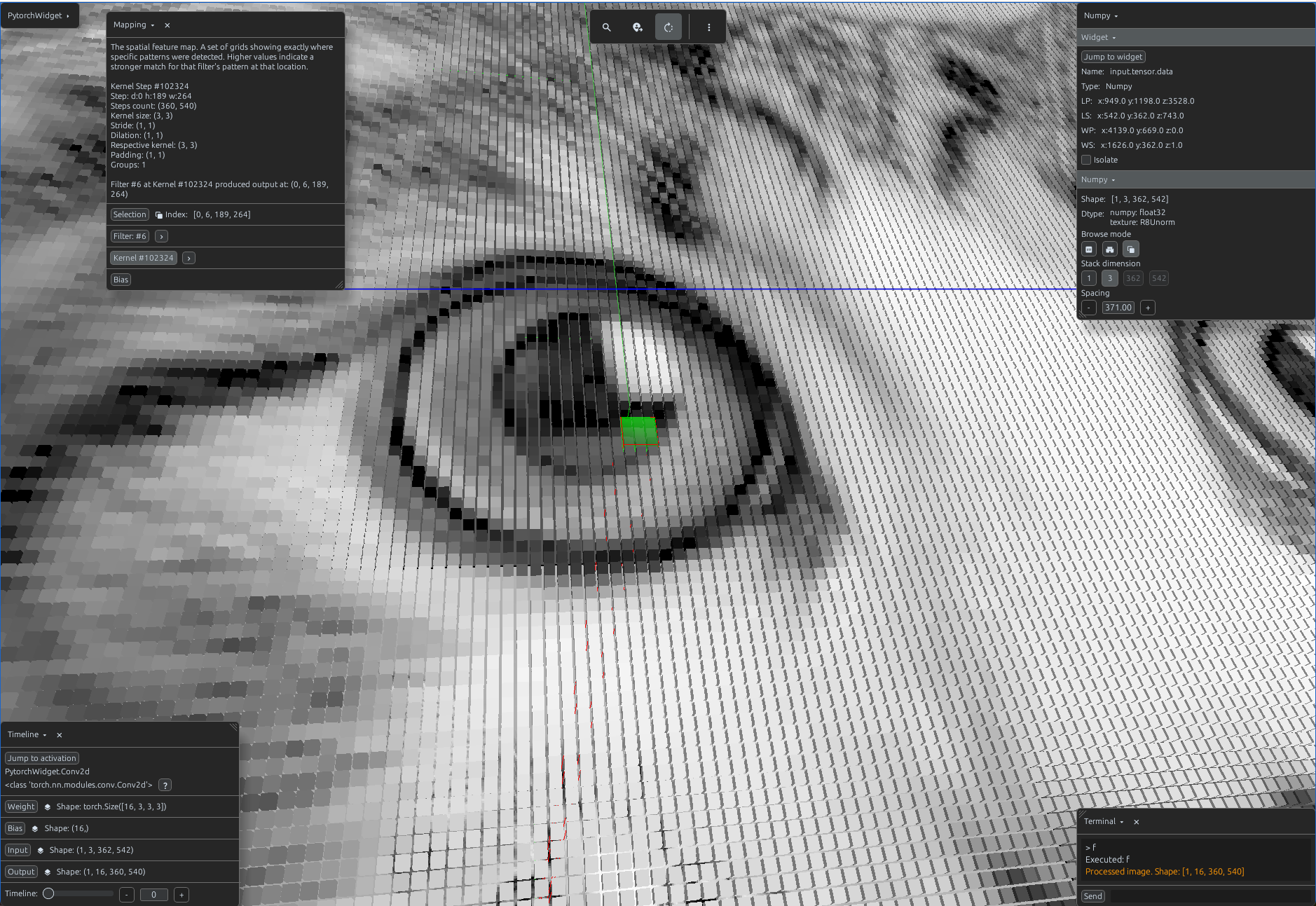This screenshot has width=1316, height=906.
Task: Click the globe navigate icon in viewport toolbar
Action: [637, 27]
